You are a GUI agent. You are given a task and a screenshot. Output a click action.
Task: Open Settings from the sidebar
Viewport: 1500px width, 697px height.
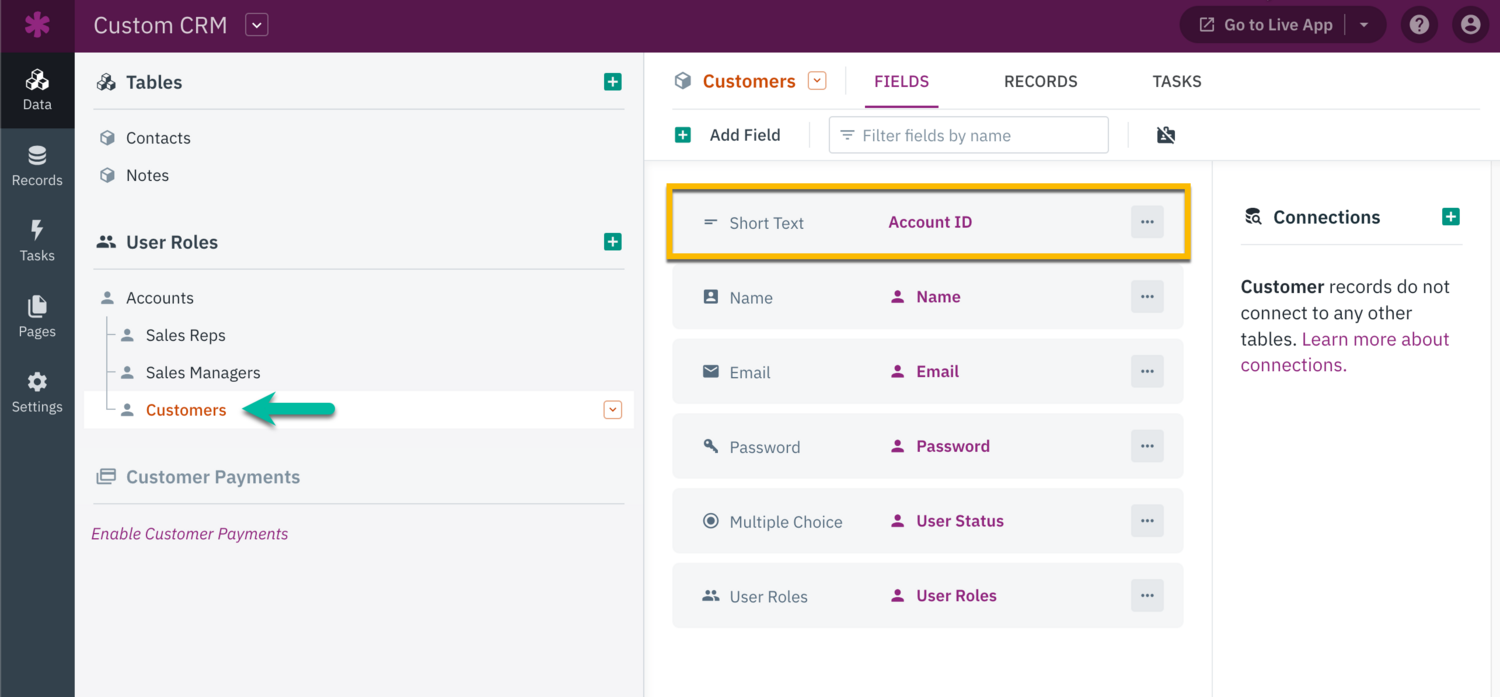[x=37, y=392]
